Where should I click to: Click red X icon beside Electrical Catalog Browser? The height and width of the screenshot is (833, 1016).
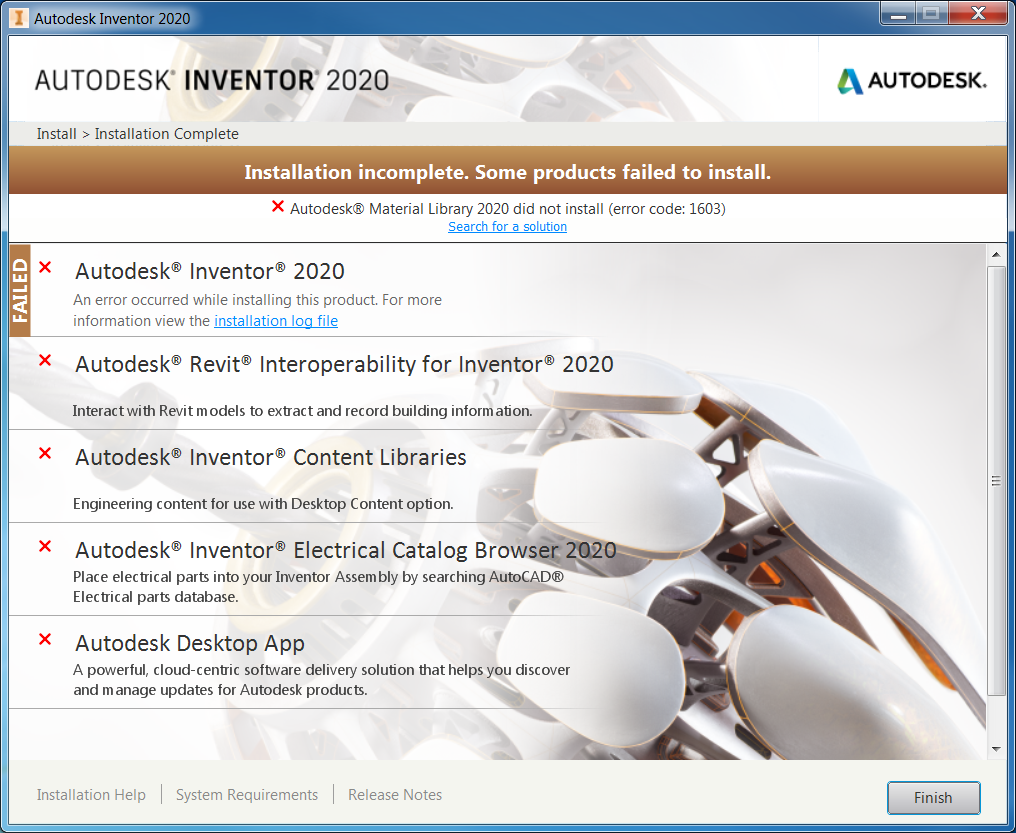[45, 546]
